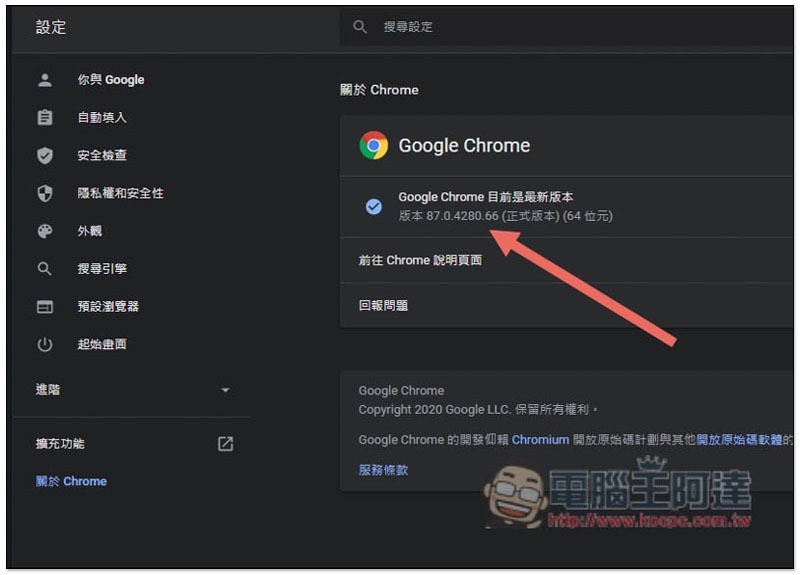
Task: Click the blue update checkmark icon
Action: [373, 206]
